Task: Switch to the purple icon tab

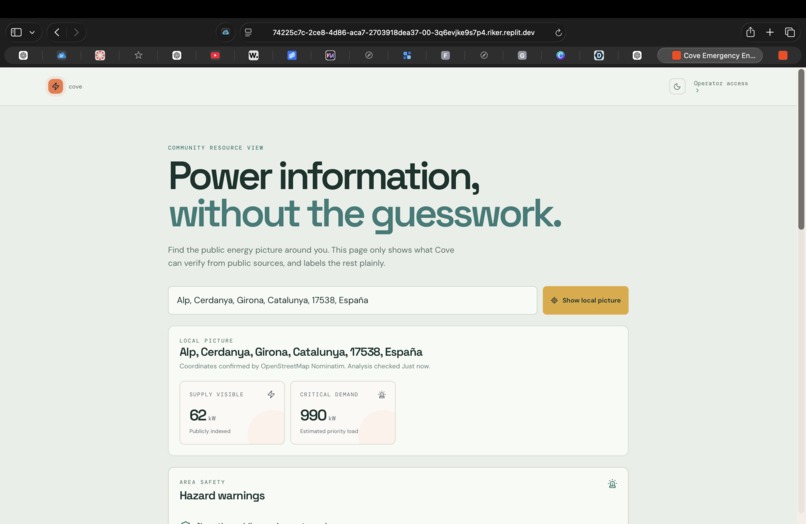Action: point(330,56)
